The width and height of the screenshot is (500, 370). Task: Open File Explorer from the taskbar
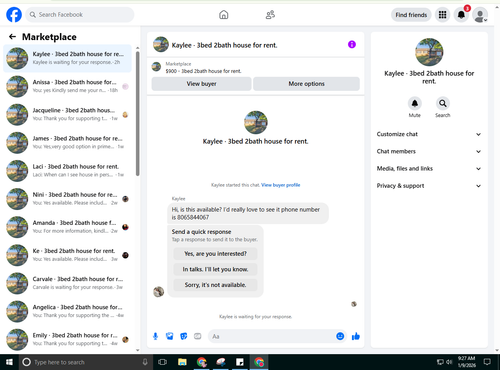point(182,362)
